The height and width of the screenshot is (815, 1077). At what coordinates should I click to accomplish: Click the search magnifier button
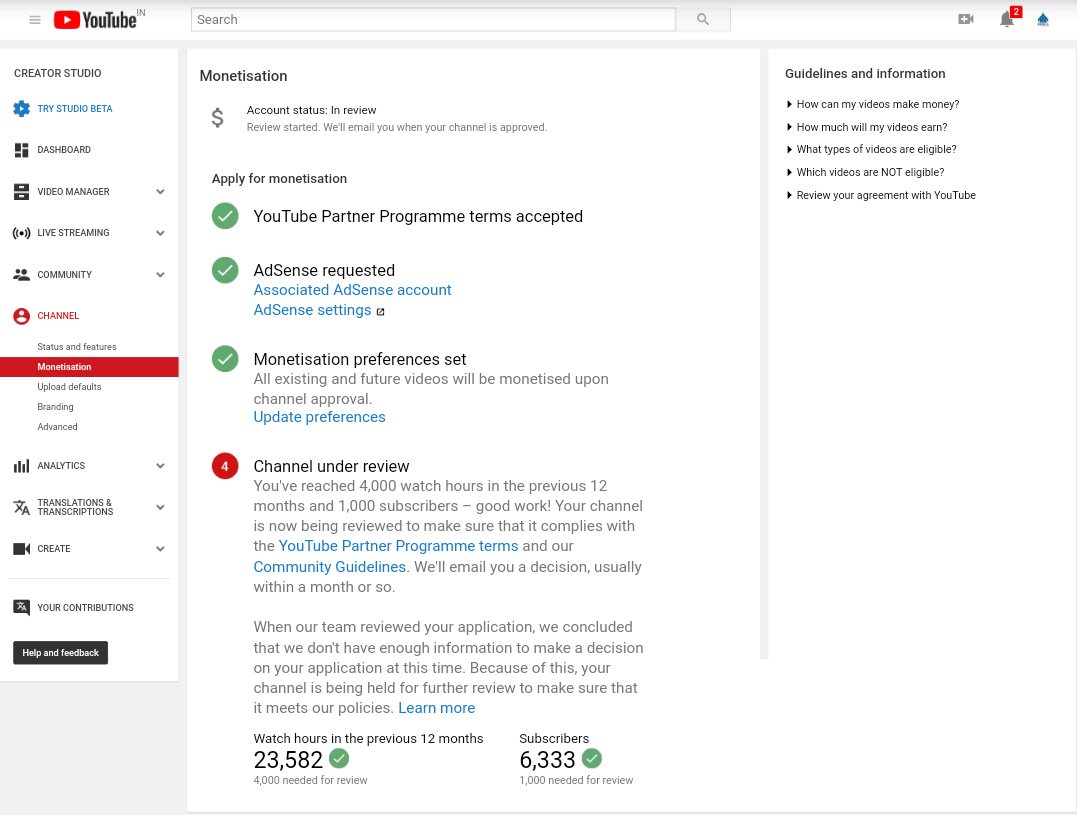(703, 19)
